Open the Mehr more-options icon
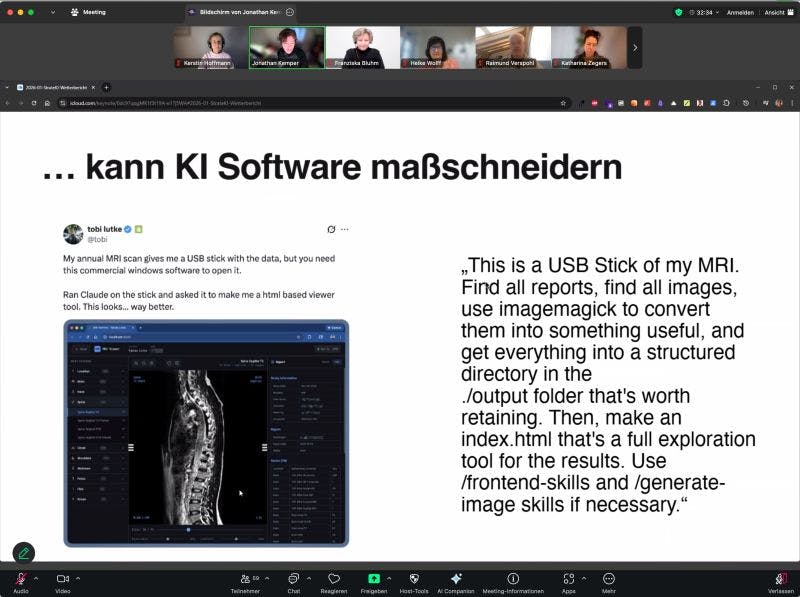This screenshot has height=597, width=800. [609, 579]
